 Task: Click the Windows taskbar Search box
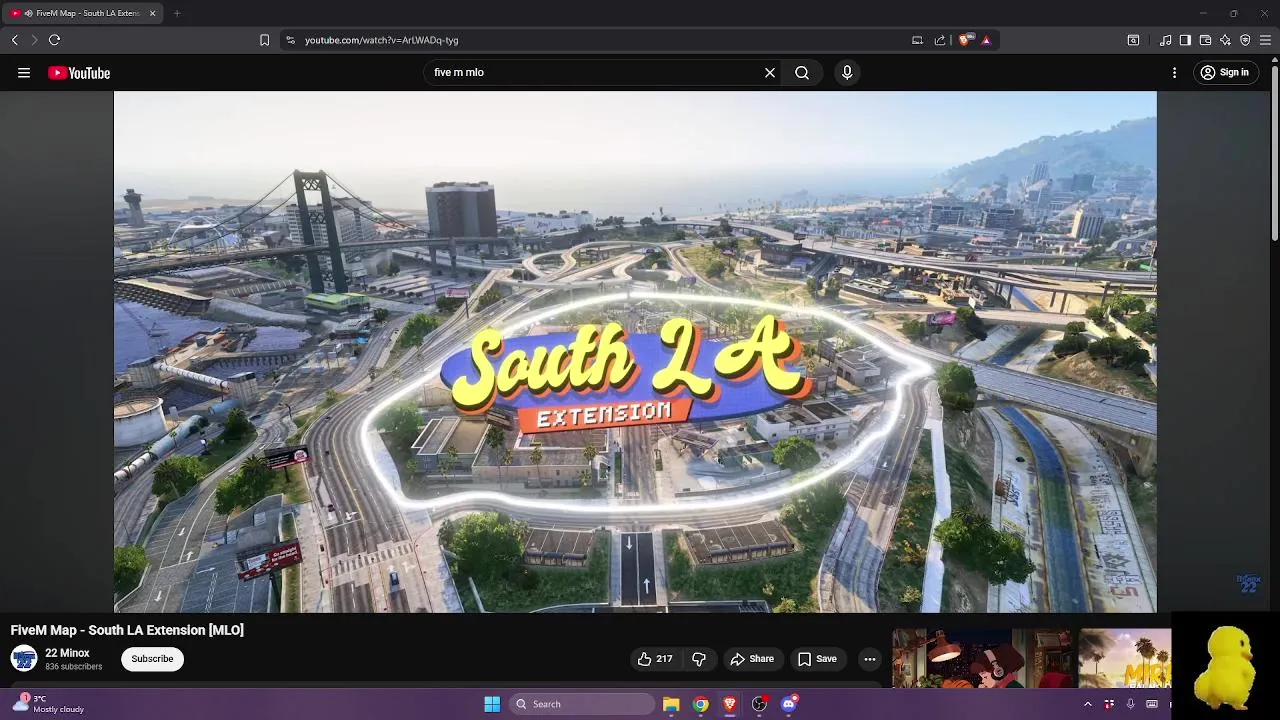[583, 704]
